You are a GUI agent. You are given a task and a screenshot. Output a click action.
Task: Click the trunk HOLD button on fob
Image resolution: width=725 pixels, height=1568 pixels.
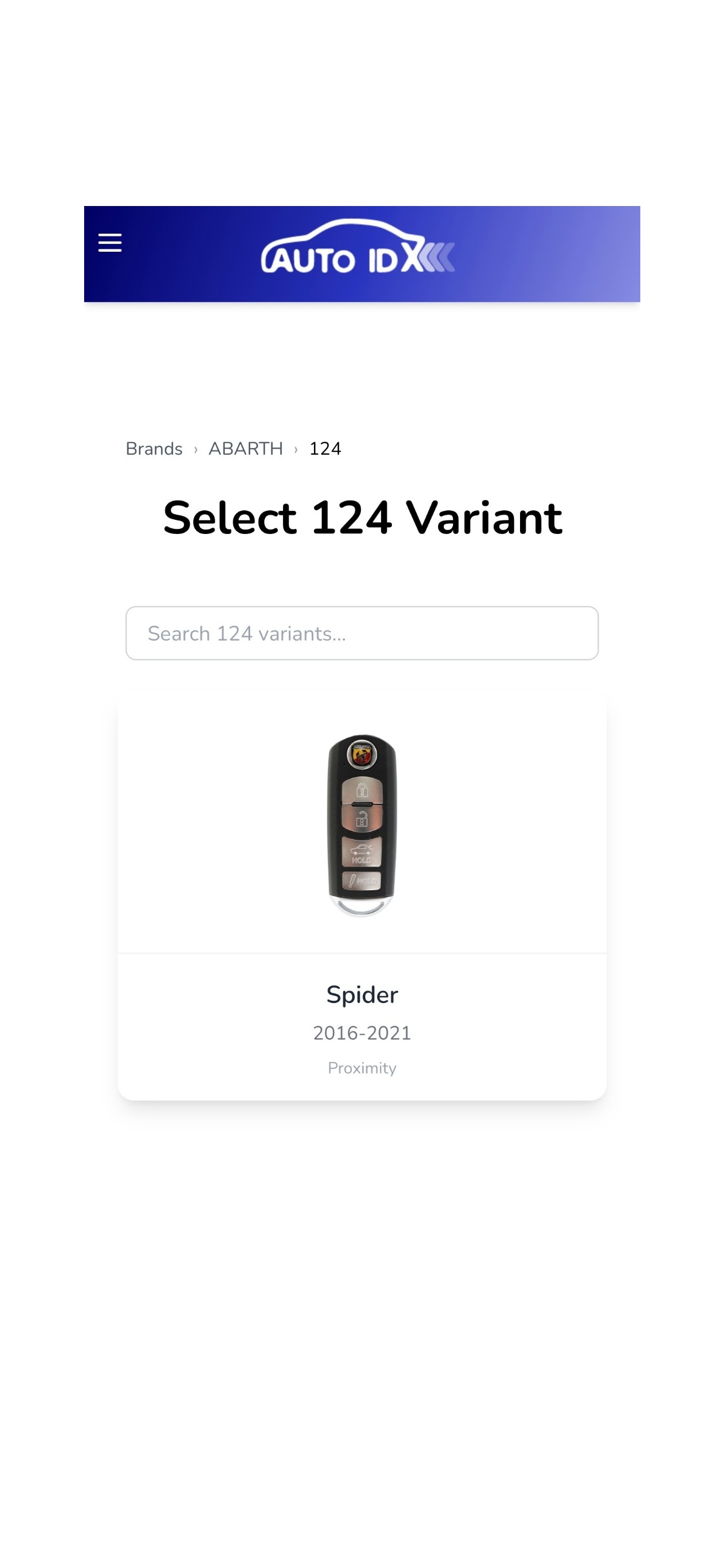(362, 852)
